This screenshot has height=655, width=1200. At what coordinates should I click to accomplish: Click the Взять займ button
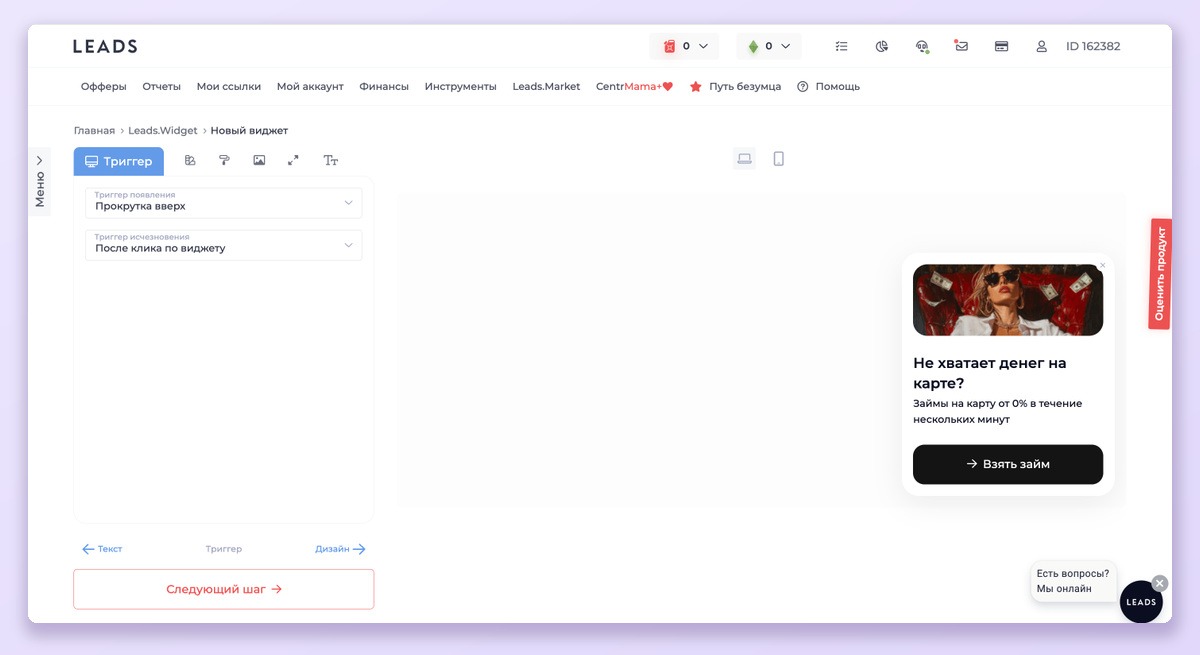[1008, 464]
